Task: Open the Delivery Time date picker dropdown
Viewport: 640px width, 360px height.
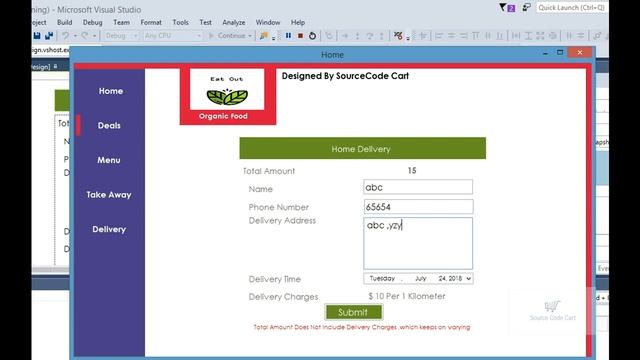Action: click(469, 278)
